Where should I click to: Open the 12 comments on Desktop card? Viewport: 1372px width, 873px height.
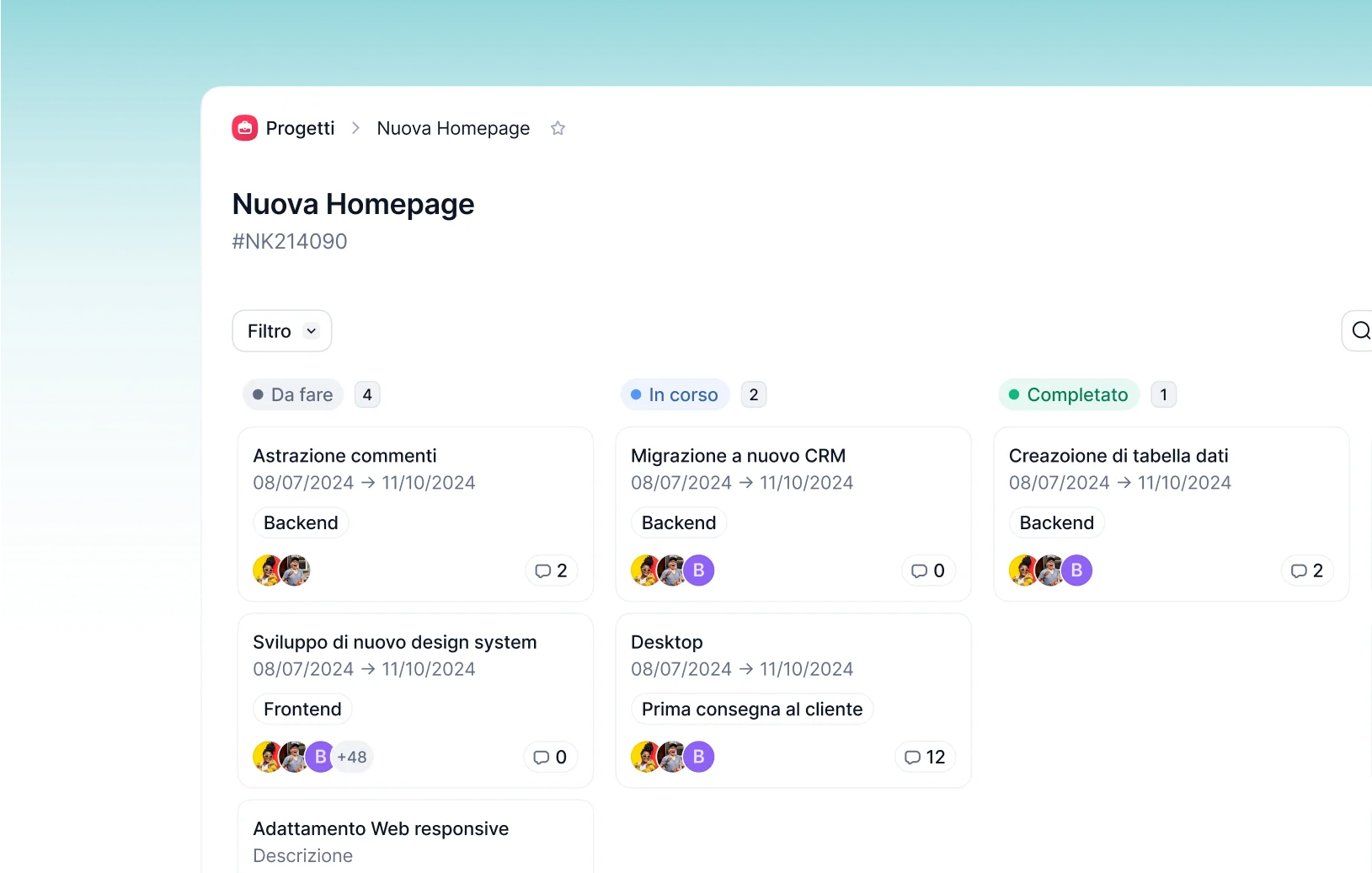pyautogui.click(x=925, y=757)
